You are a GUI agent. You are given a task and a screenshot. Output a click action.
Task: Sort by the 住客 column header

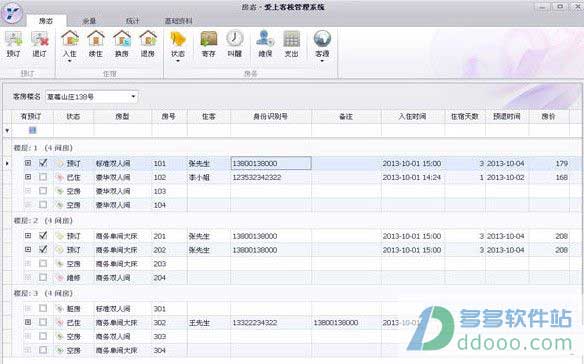click(x=209, y=117)
